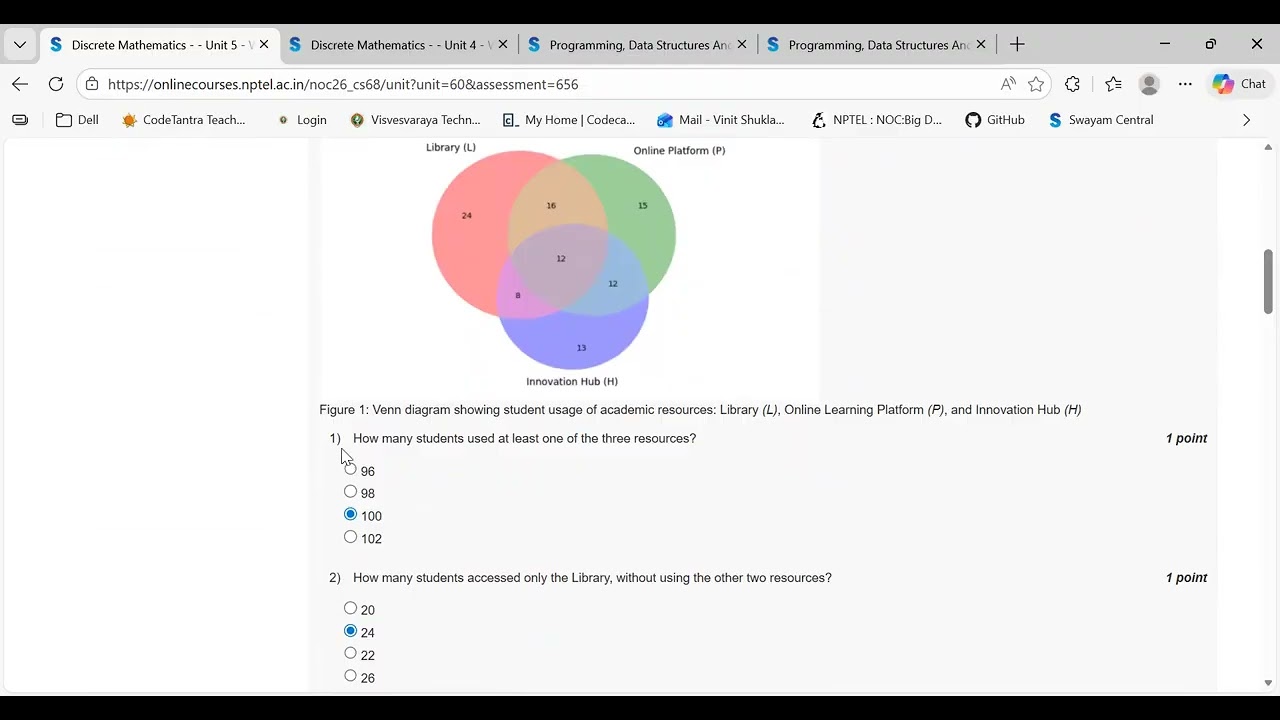Switch to first Programming, Data Structures tab
The image size is (1280, 720).
click(637, 45)
